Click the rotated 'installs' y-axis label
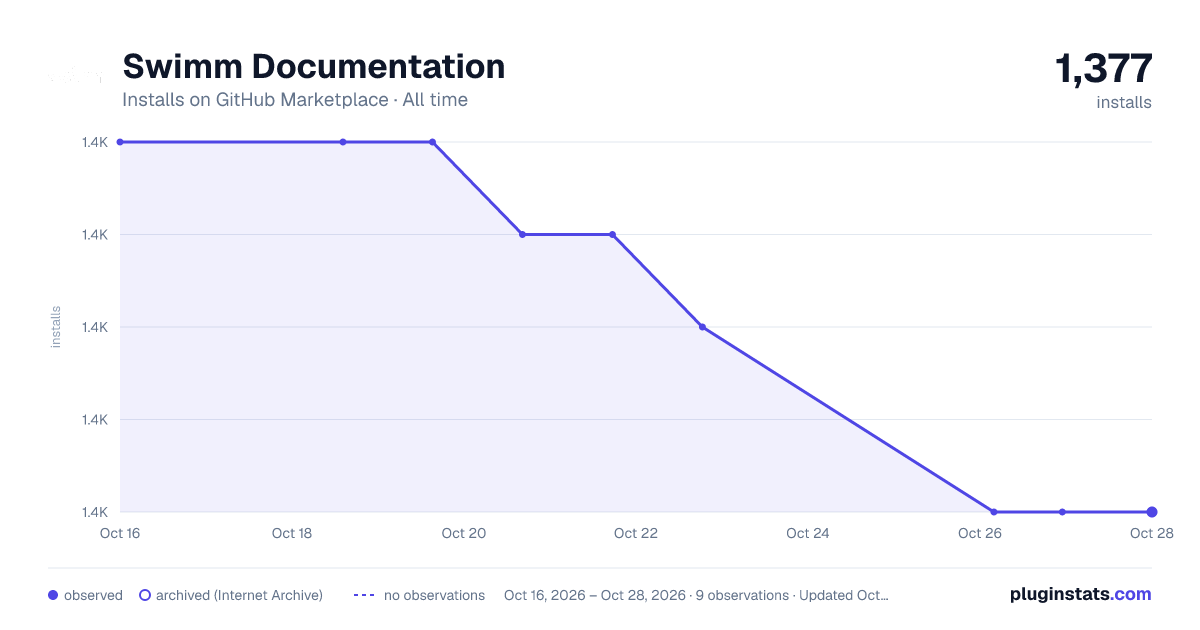1200x630 pixels. pos(56,327)
